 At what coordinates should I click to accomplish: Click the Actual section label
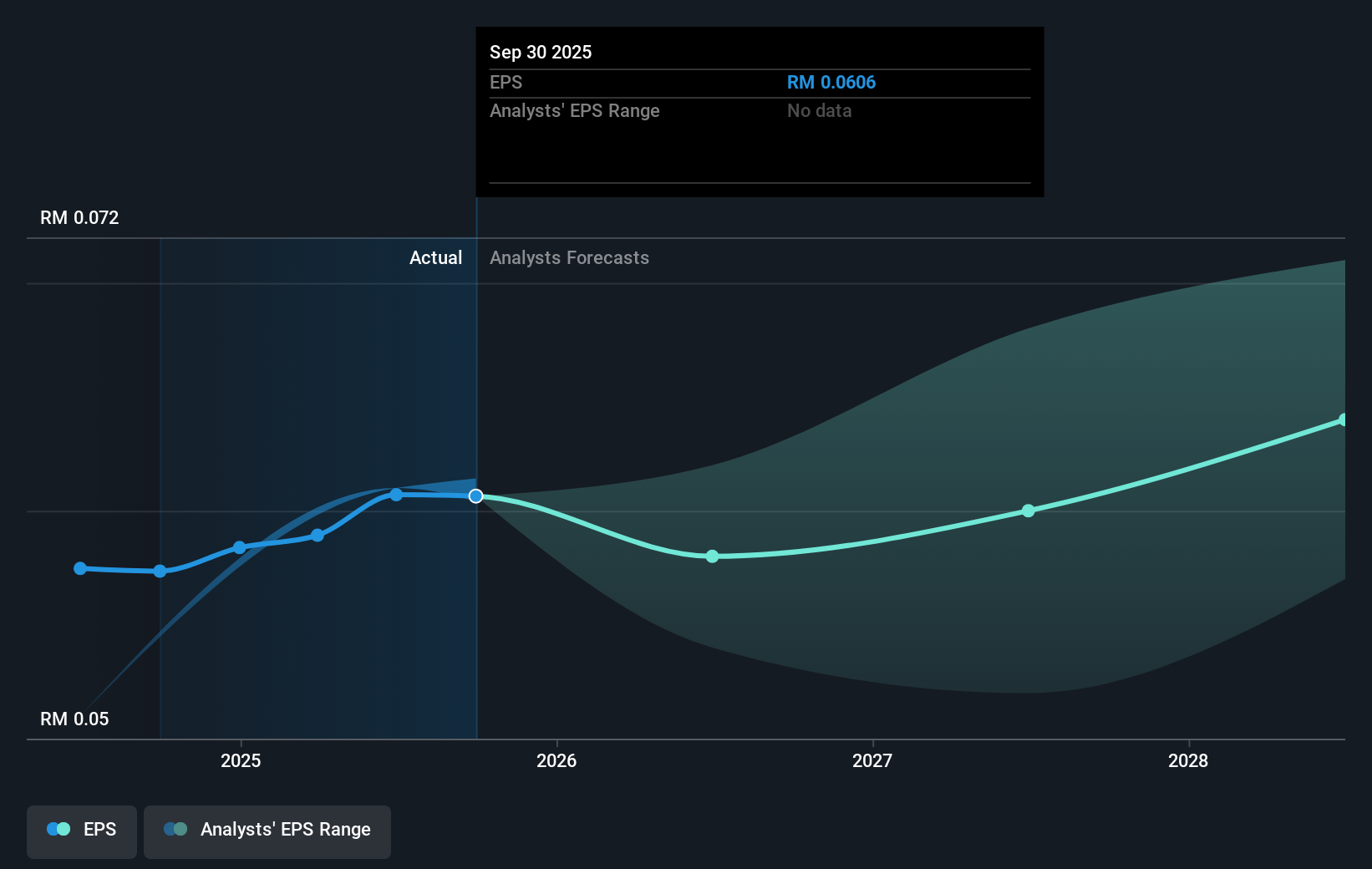point(435,258)
